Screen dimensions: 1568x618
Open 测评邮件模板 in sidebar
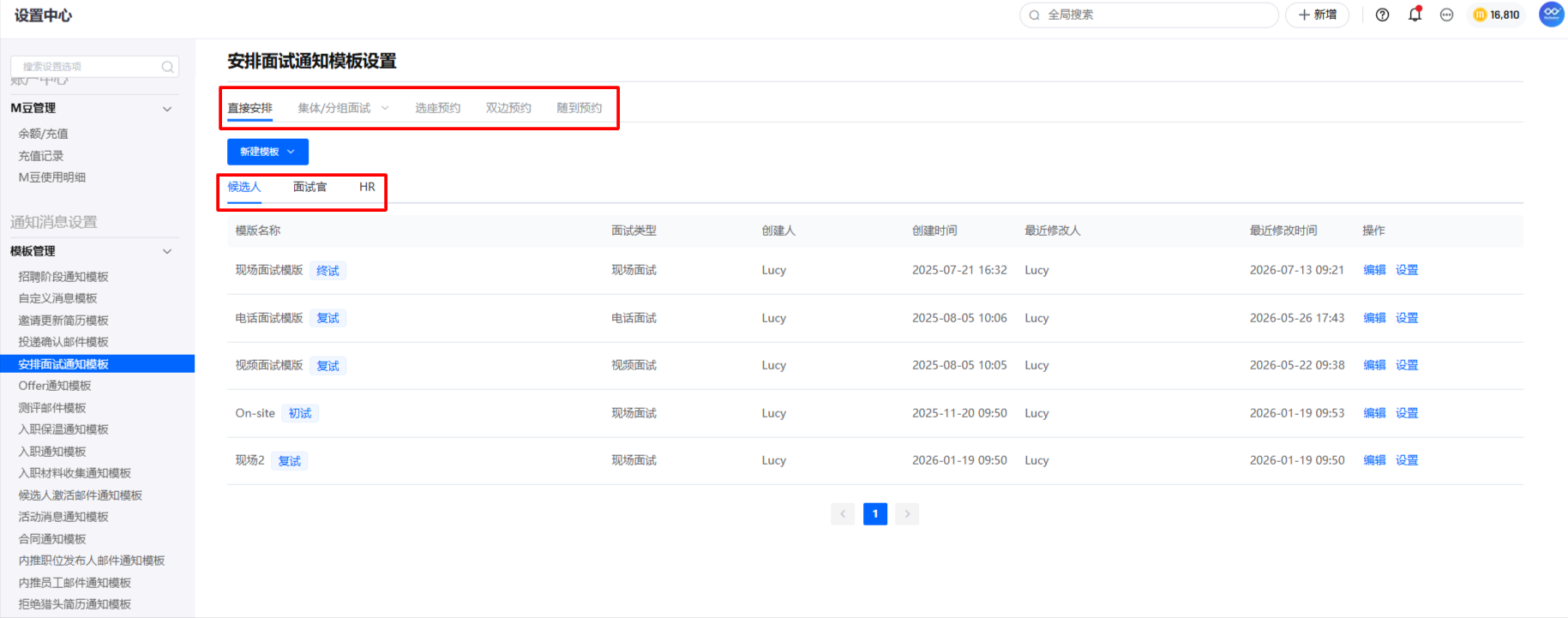click(52, 408)
